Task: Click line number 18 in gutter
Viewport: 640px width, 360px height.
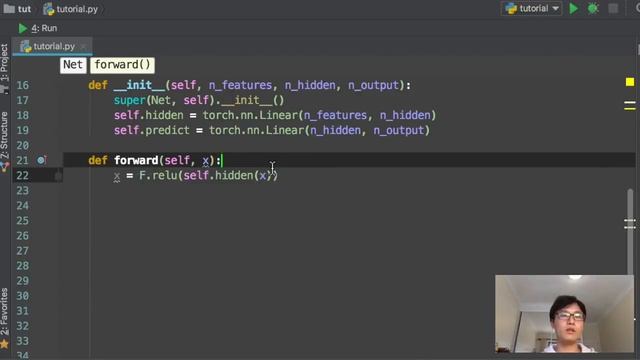Action: pyautogui.click(x=22, y=116)
